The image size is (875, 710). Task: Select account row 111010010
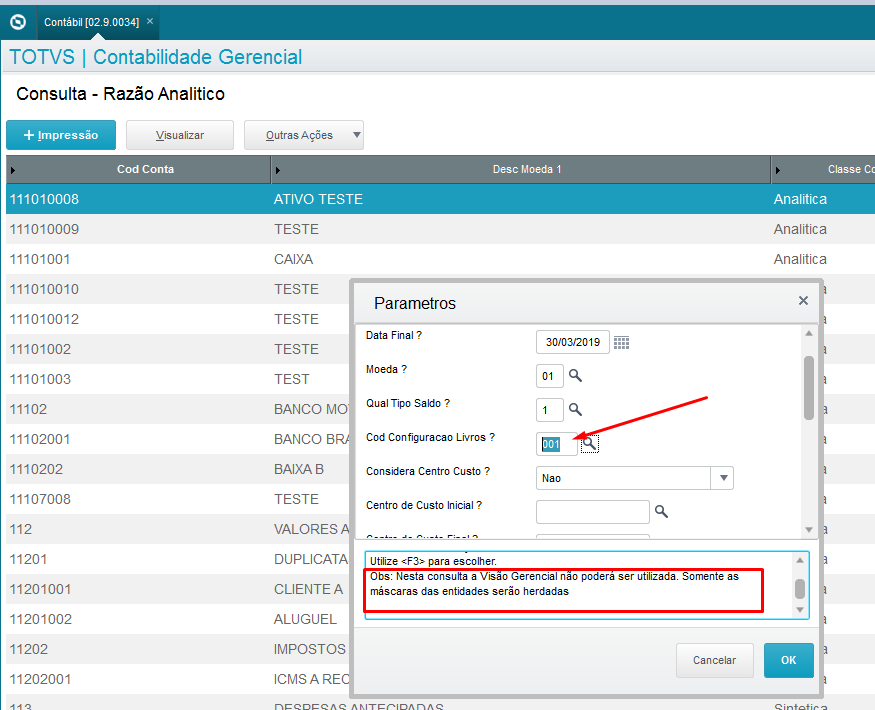(179, 289)
